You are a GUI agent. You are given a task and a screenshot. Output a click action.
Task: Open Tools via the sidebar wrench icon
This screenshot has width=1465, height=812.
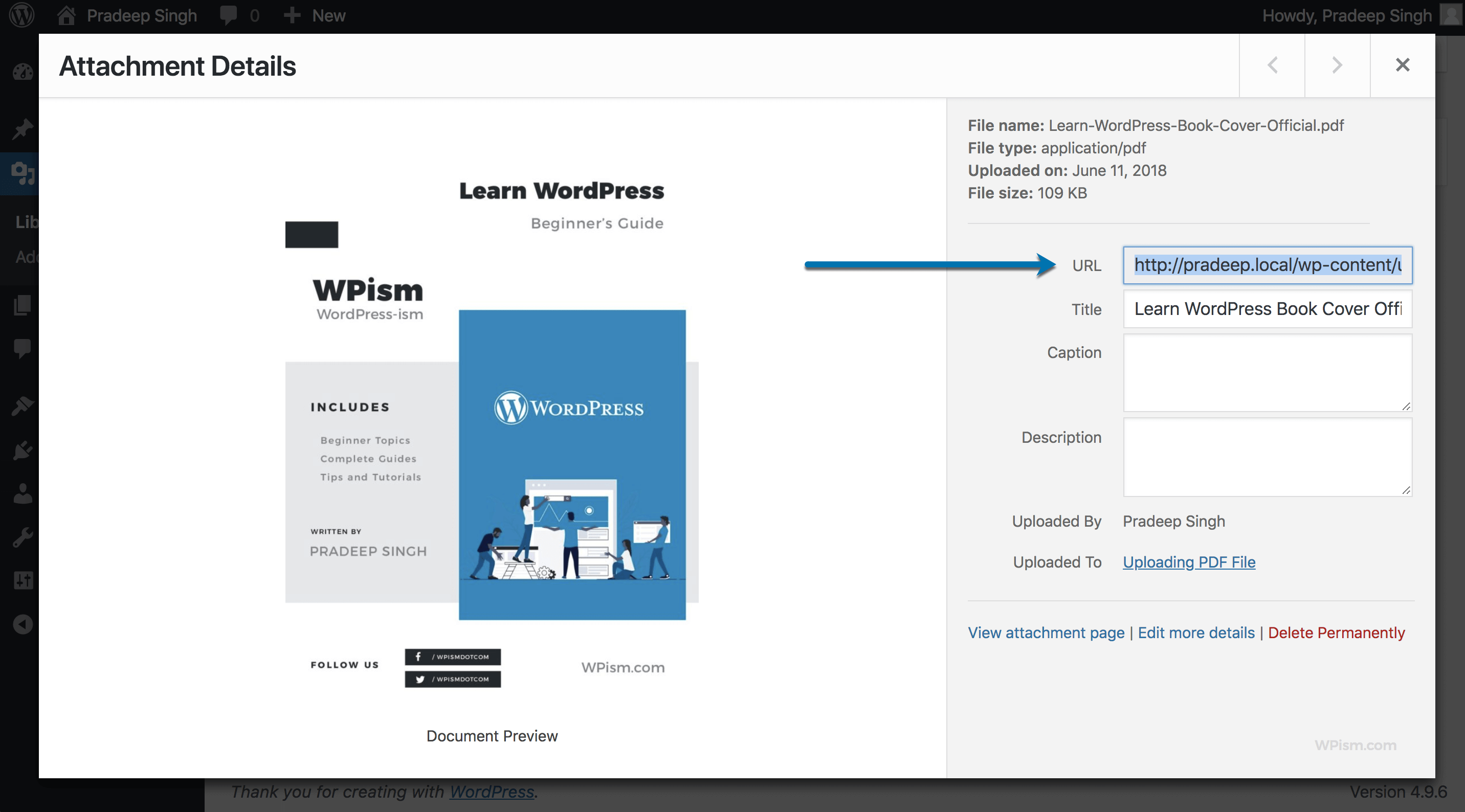(x=23, y=537)
